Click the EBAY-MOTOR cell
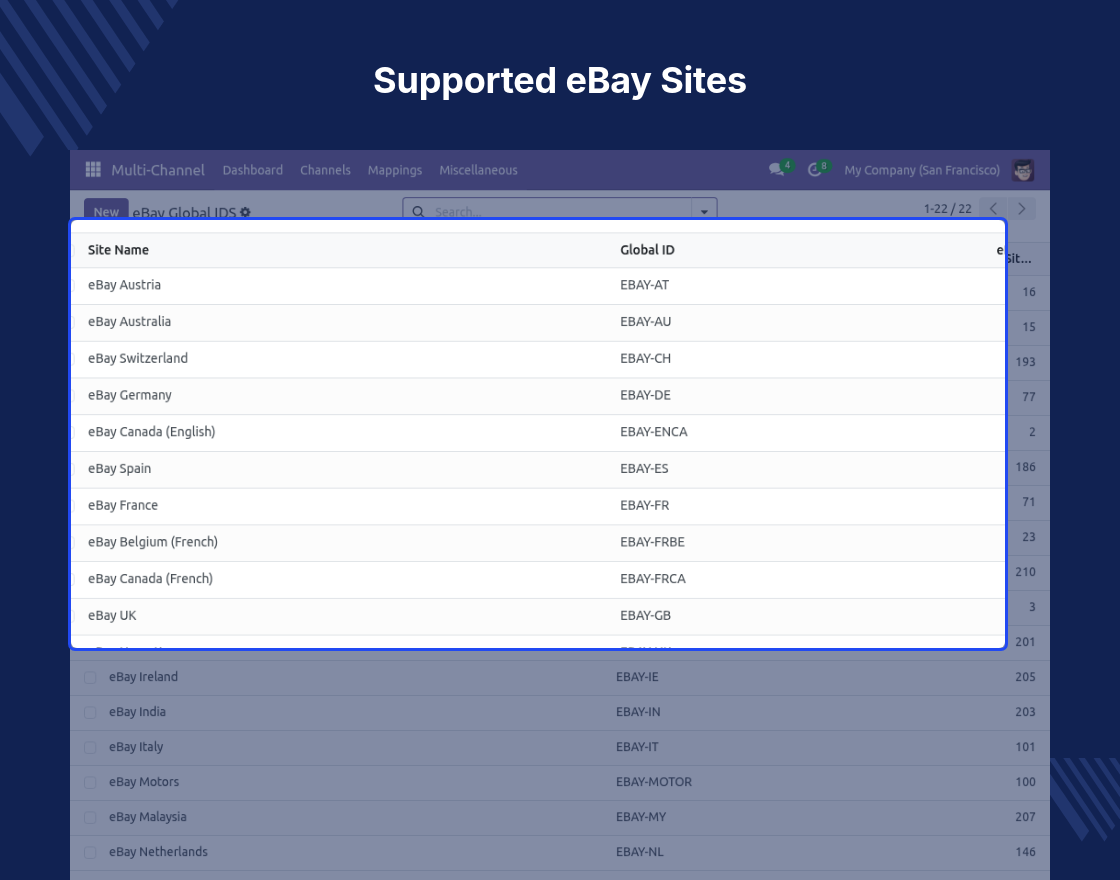1120x880 pixels. 654,782
